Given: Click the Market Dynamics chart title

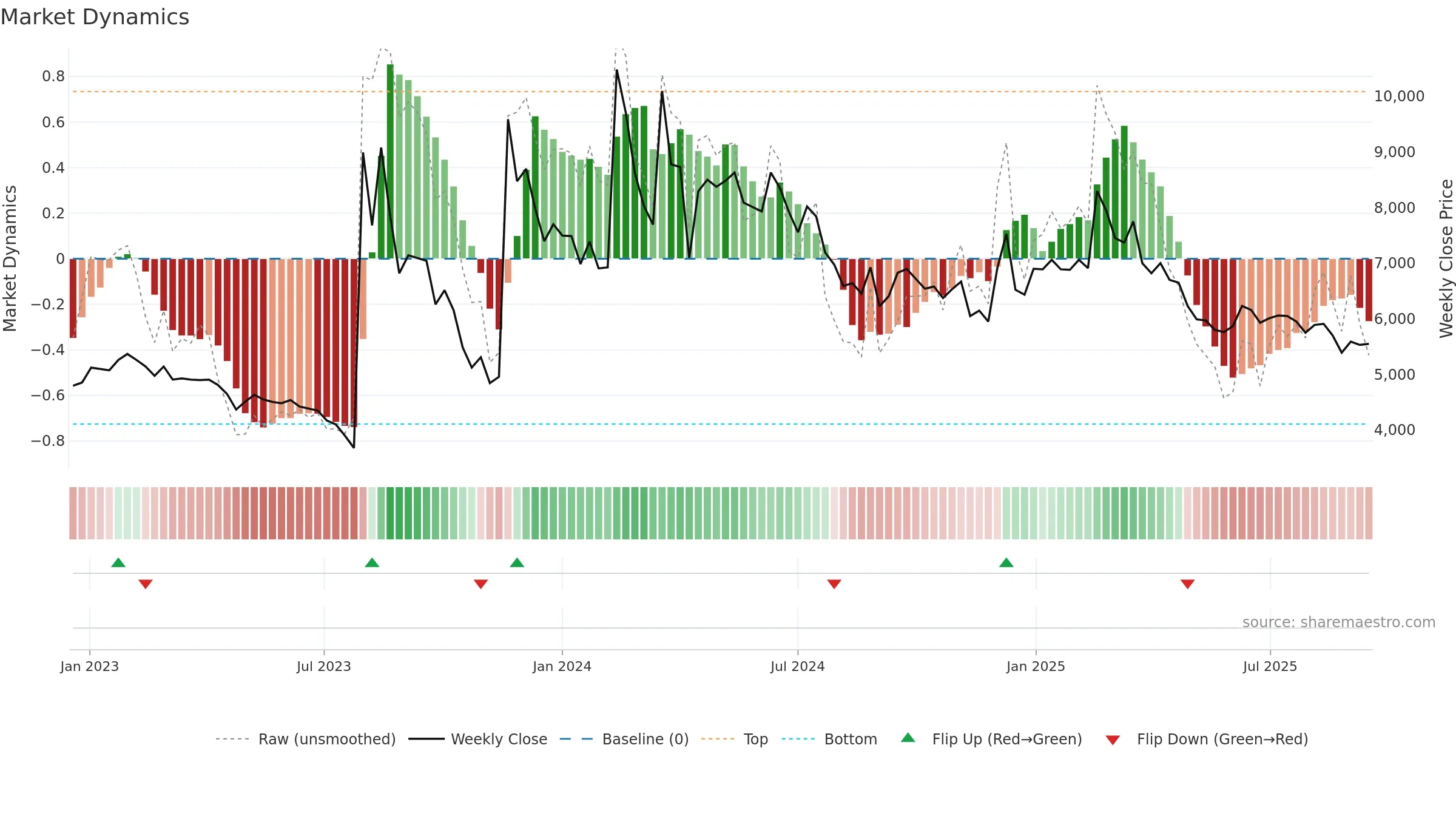Looking at the screenshot, I should [x=95, y=17].
